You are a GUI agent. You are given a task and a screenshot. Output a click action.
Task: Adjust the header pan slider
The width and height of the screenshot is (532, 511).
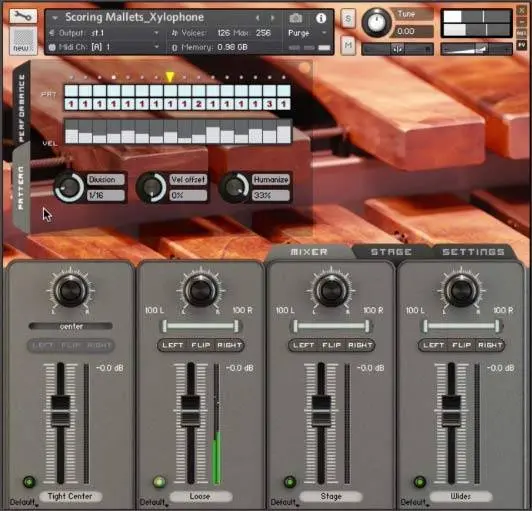click(x=397, y=50)
